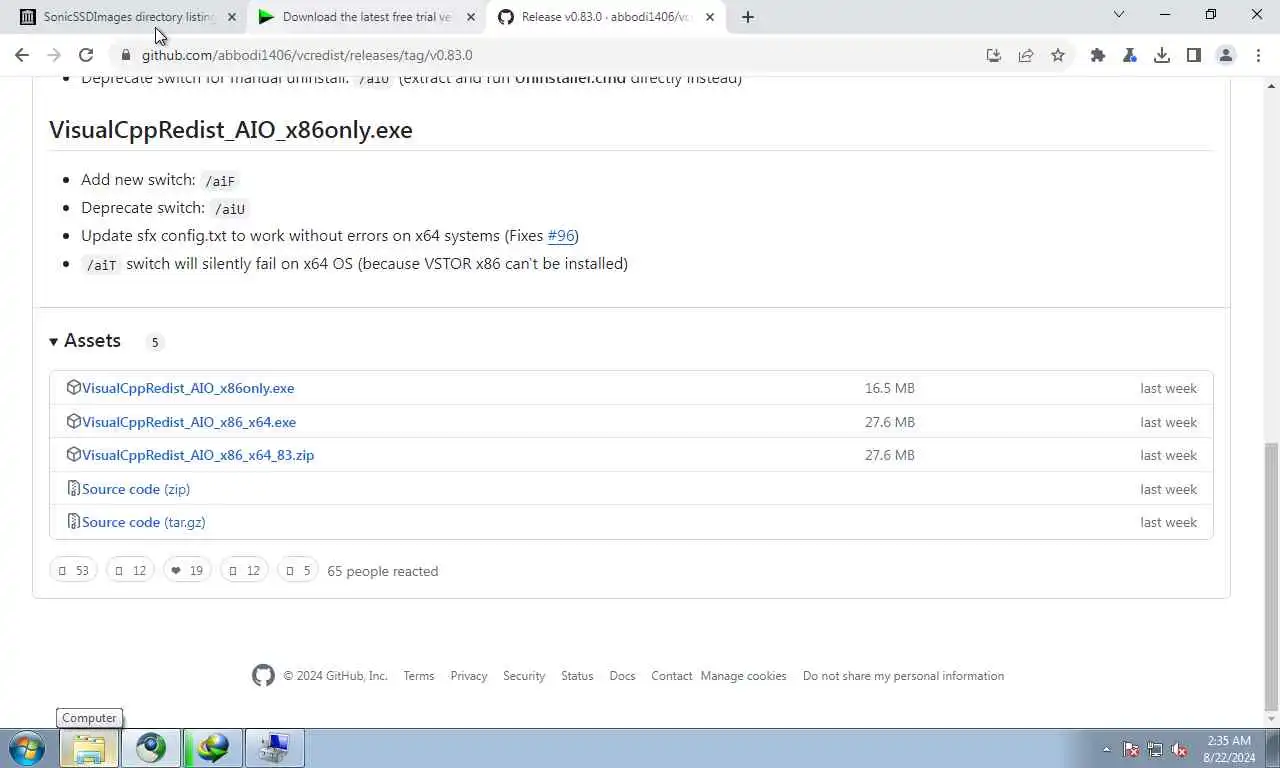Download Source code (tar.gz)
Screen dimensions: 1280x768
pyautogui.click(x=144, y=522)
